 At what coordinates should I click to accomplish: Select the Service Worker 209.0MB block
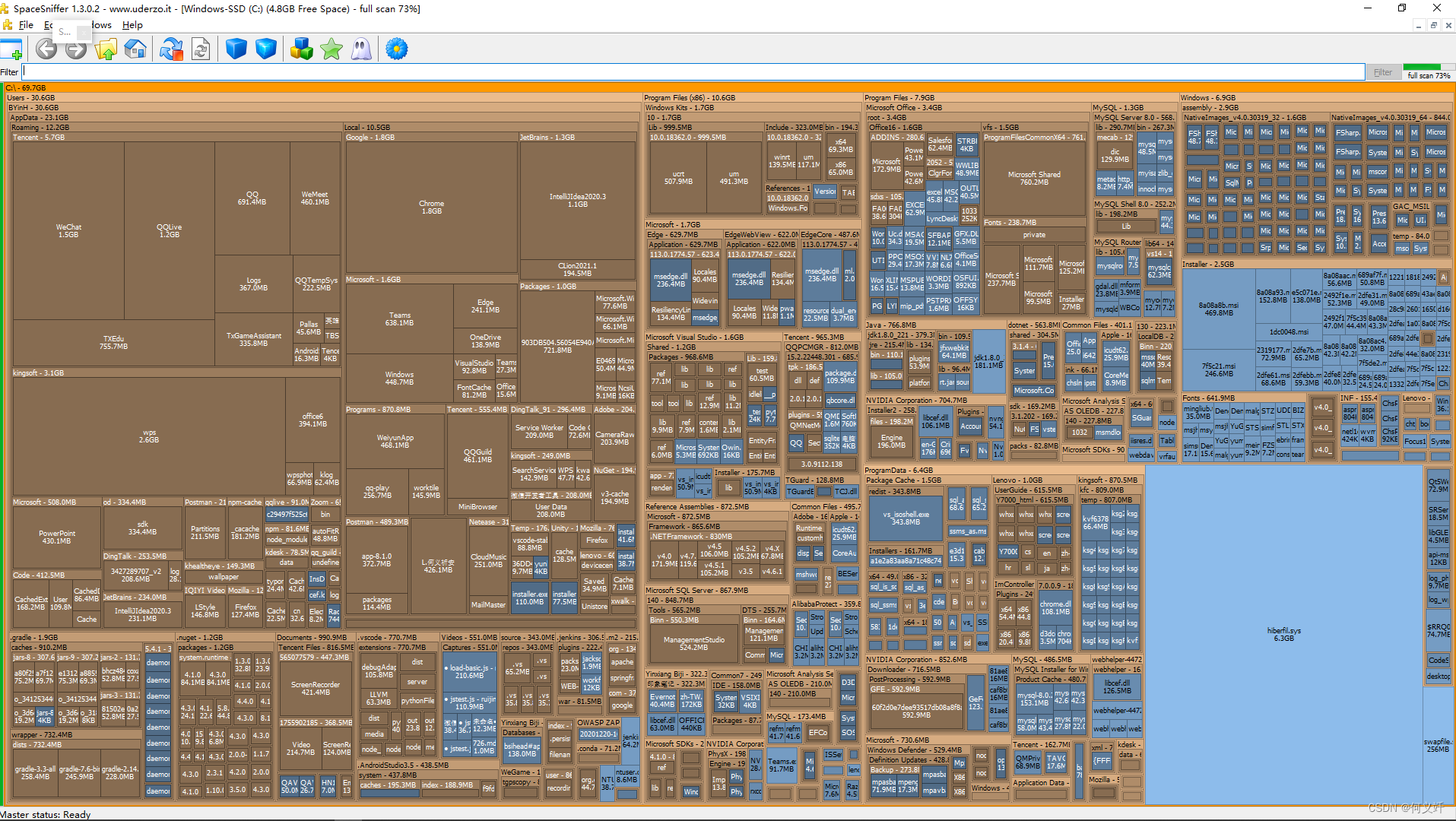pyautogui.click(x=539, y=432)
